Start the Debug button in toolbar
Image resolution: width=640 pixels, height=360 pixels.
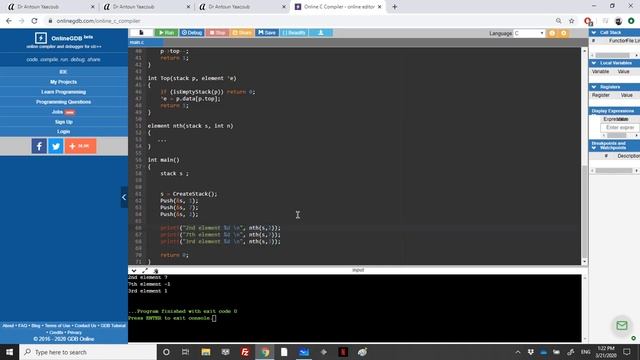pos(192,33)
